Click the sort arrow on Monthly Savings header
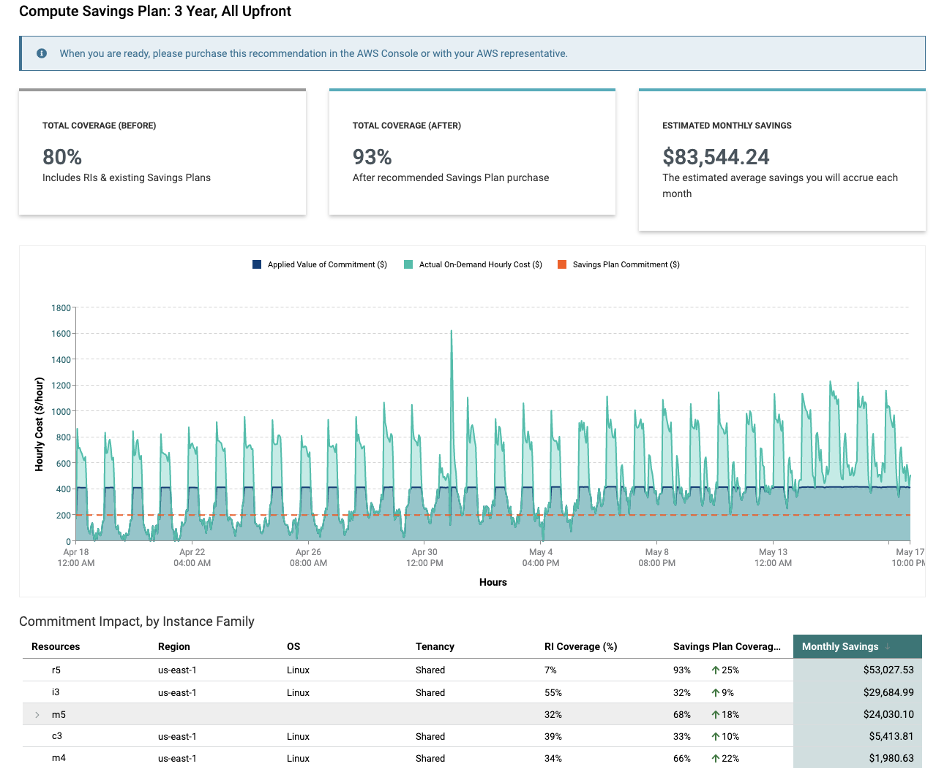 888,647
